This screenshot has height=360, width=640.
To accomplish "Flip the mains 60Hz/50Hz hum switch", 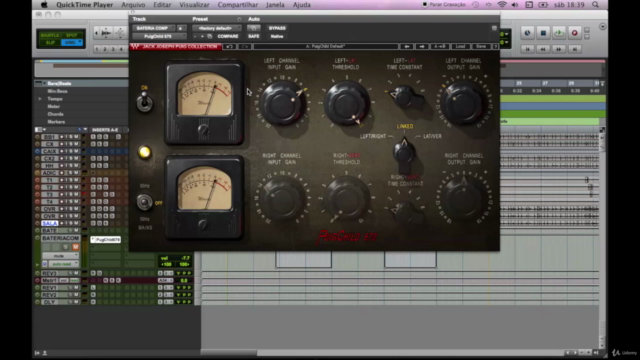I will (x=144, y=202).
